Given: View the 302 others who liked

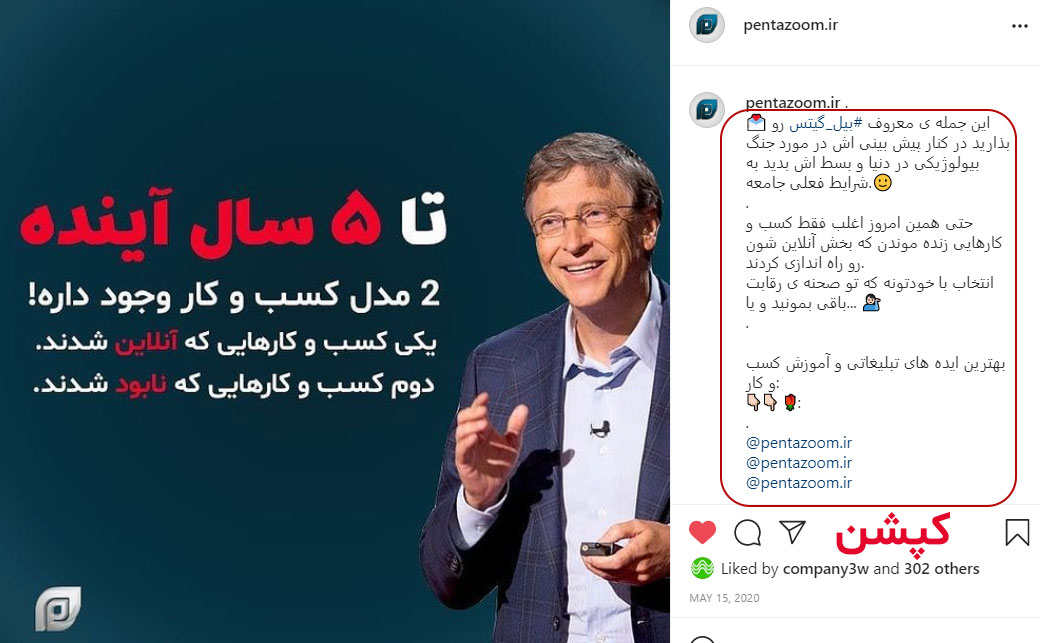Looking at the screenshot, I should click(941, 569).
